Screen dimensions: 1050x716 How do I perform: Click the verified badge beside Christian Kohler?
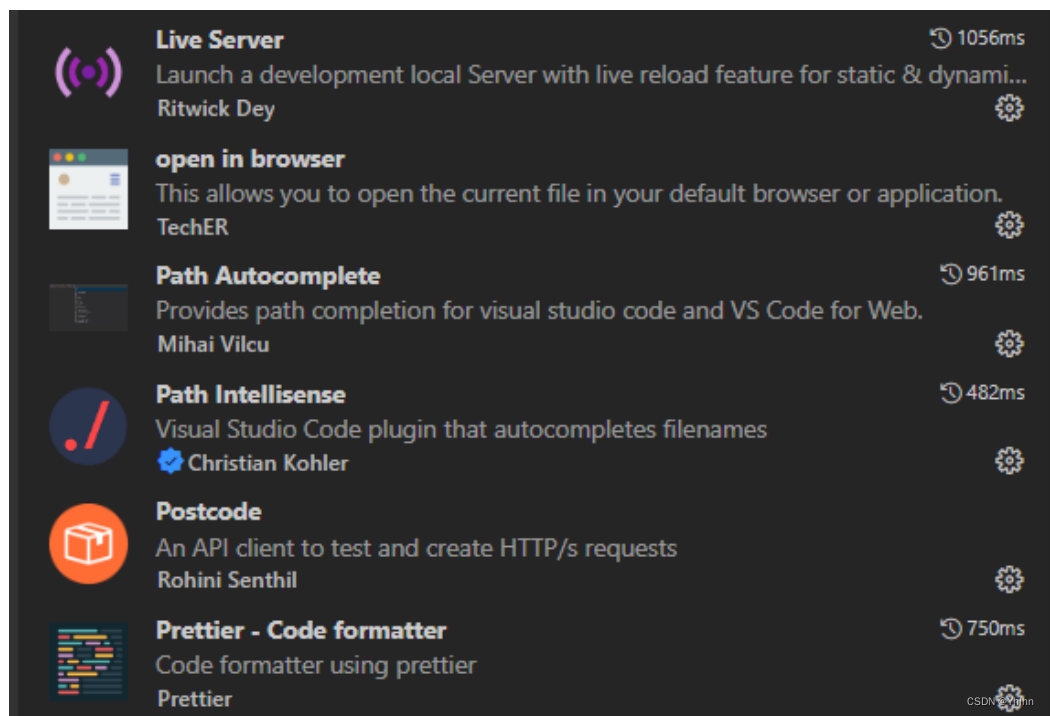[x=170, y=461]
